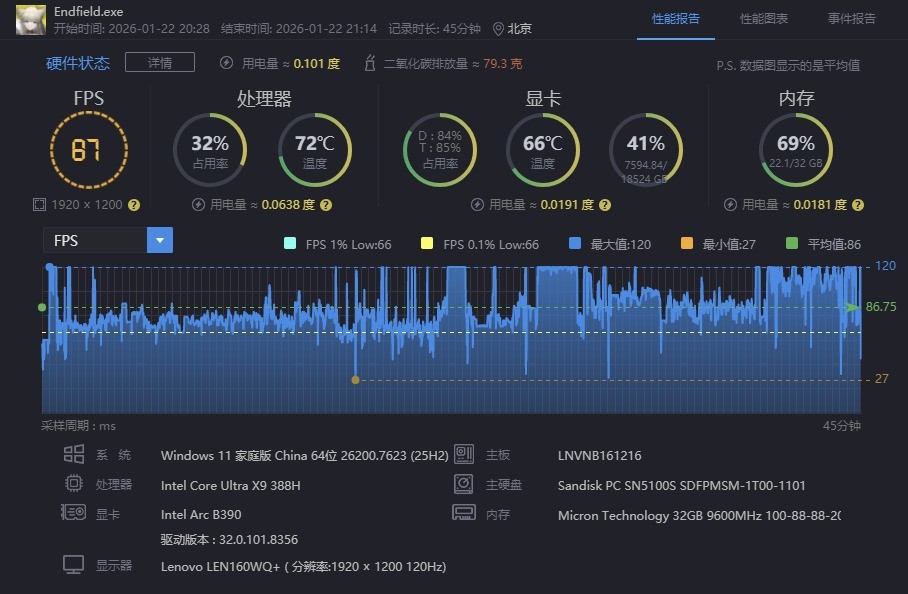Click the yellow FPS 0.1% Low color swatch

coord(429,241)
